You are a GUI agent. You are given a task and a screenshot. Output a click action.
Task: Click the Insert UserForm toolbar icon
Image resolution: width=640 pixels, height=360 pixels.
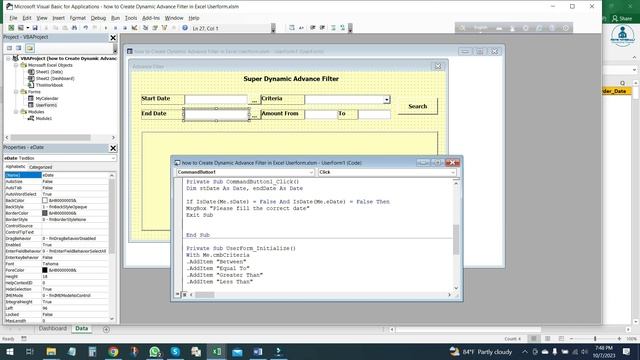(x=21, y=28)
